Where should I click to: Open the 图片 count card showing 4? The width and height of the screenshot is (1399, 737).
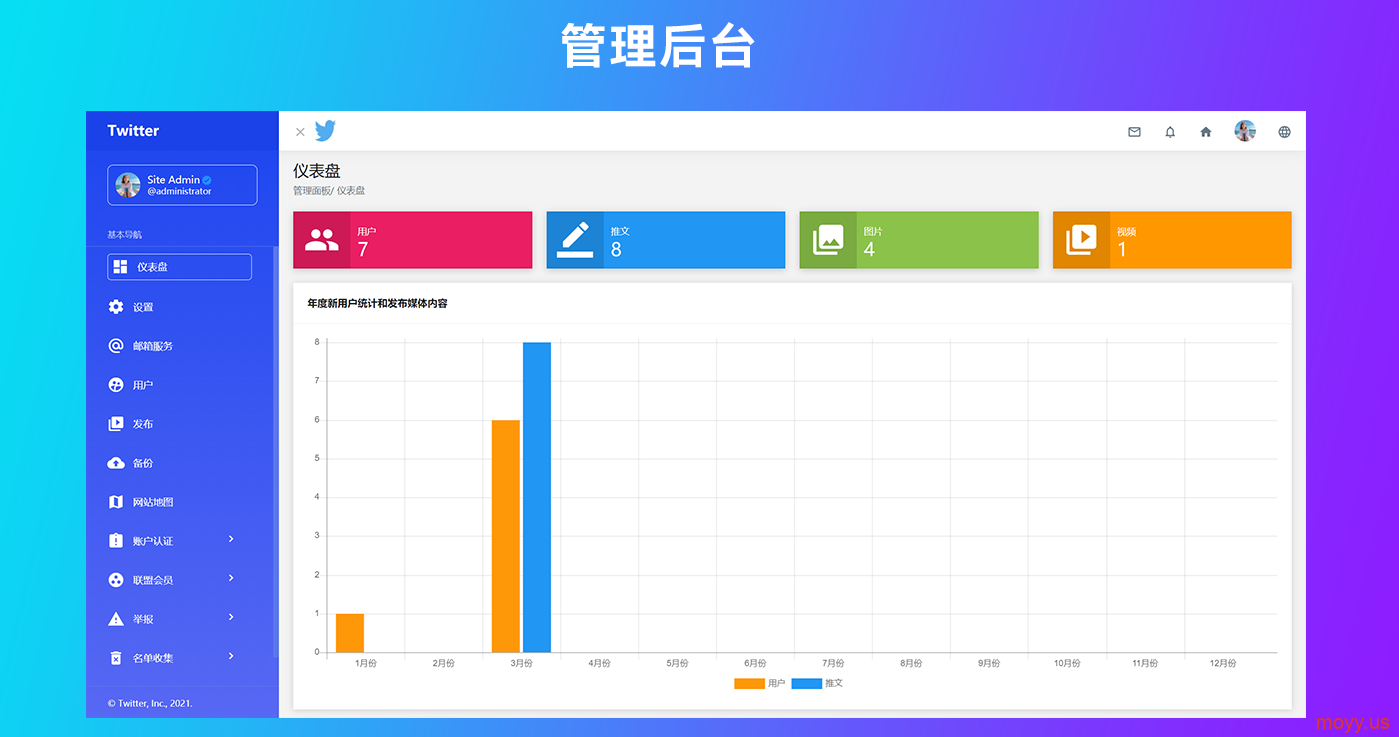[919, 240]
